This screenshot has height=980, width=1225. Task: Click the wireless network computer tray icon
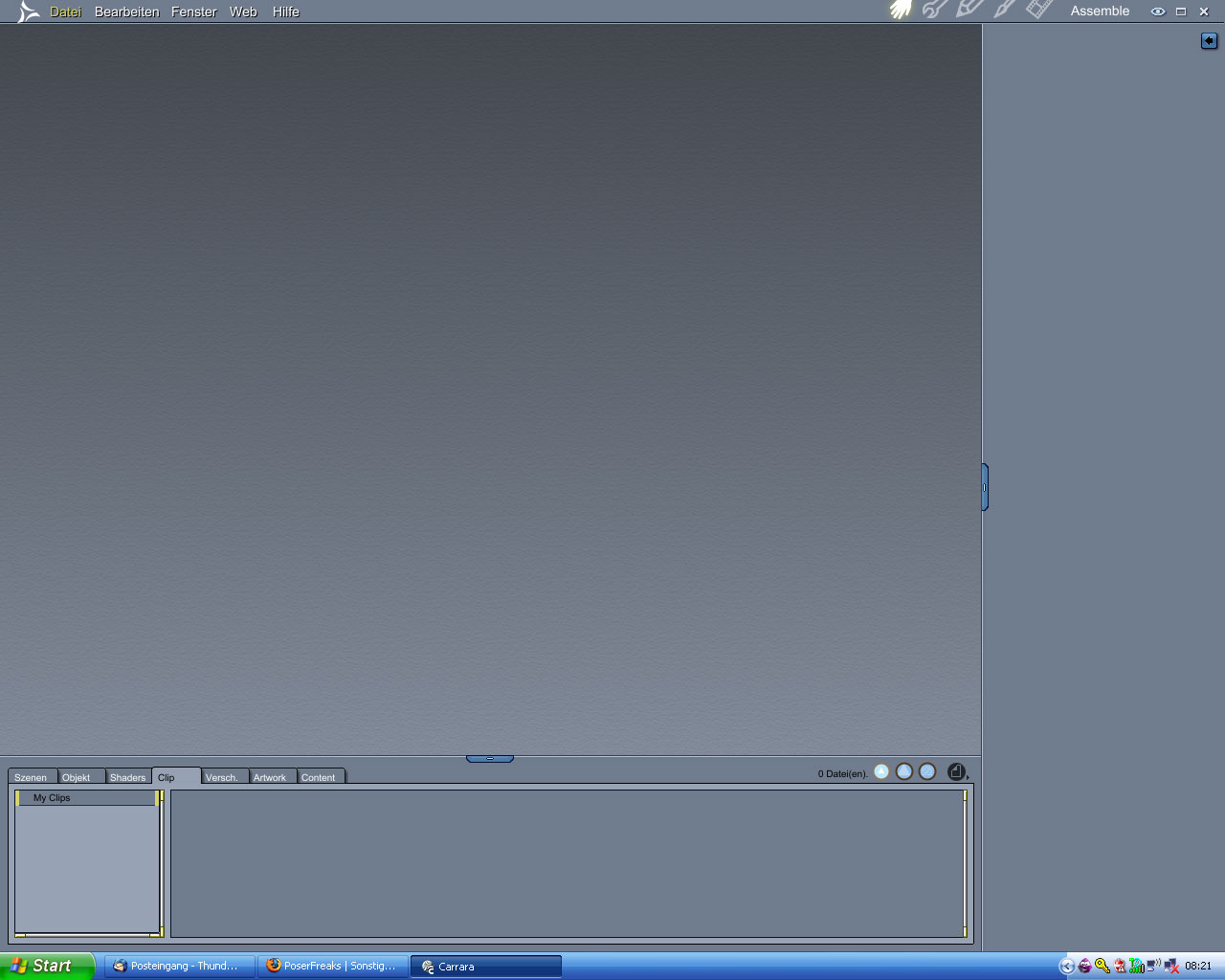1153,966
